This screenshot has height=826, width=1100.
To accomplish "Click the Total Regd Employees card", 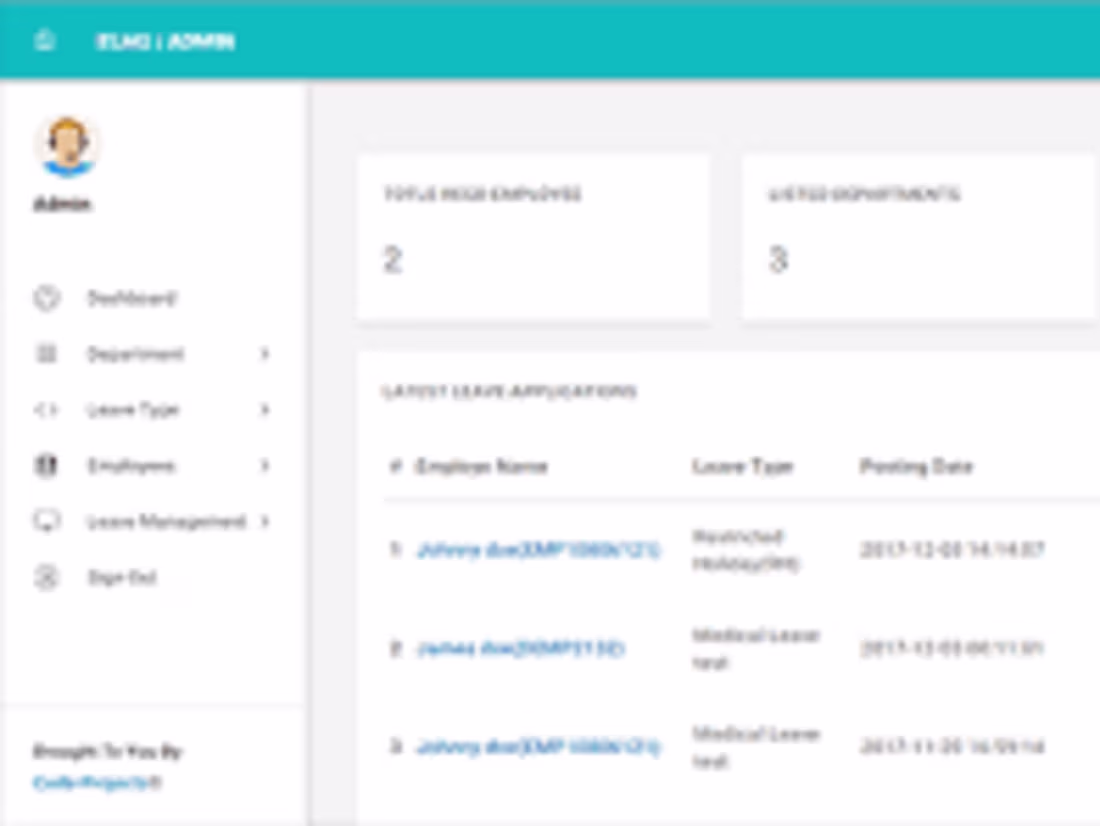I will coord(533,237).
